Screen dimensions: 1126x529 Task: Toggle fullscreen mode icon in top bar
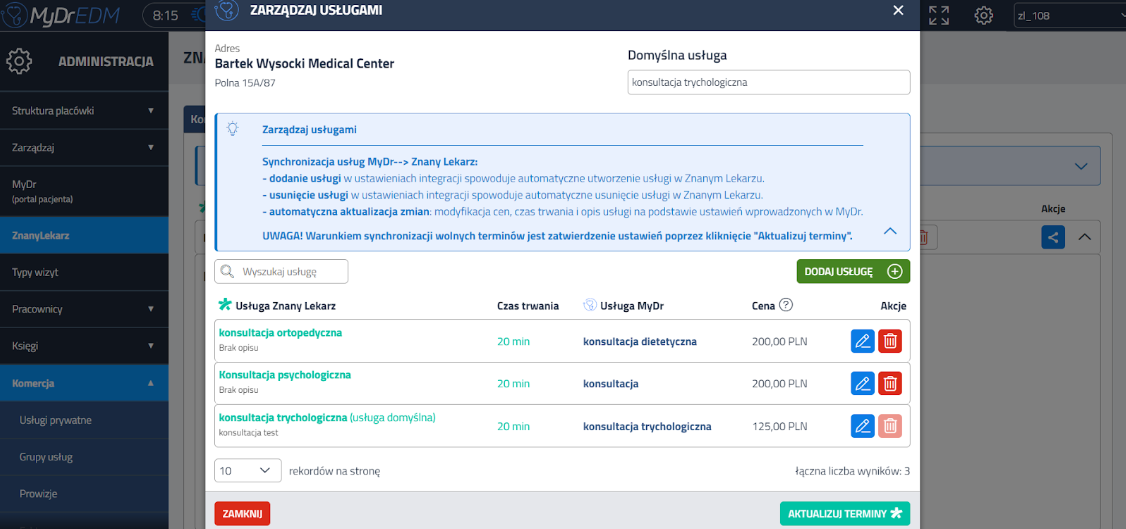pyautogui.click(x=939, y=16)
